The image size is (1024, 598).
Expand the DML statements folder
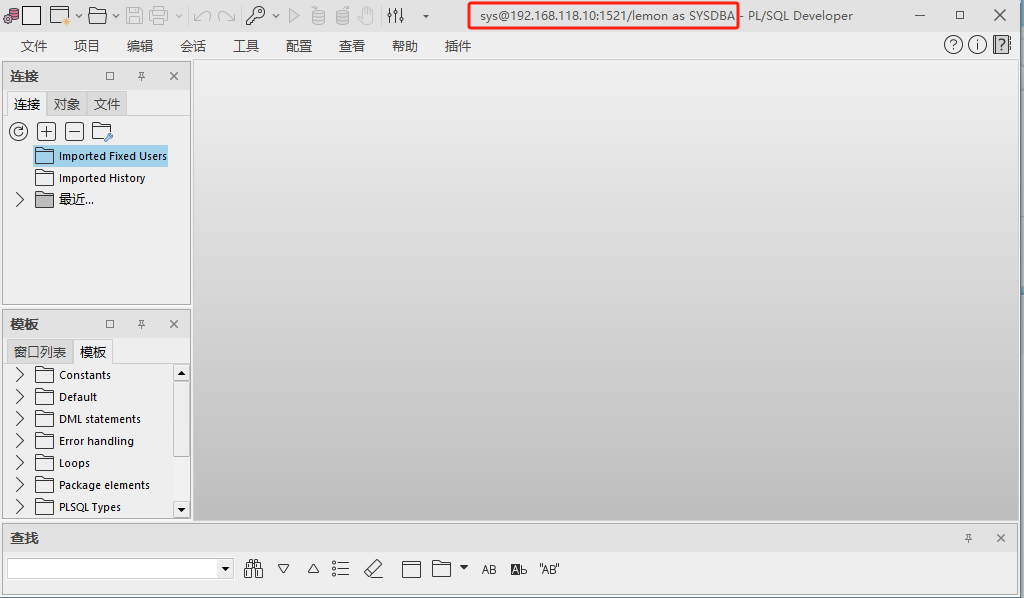[x=20, y=418]
